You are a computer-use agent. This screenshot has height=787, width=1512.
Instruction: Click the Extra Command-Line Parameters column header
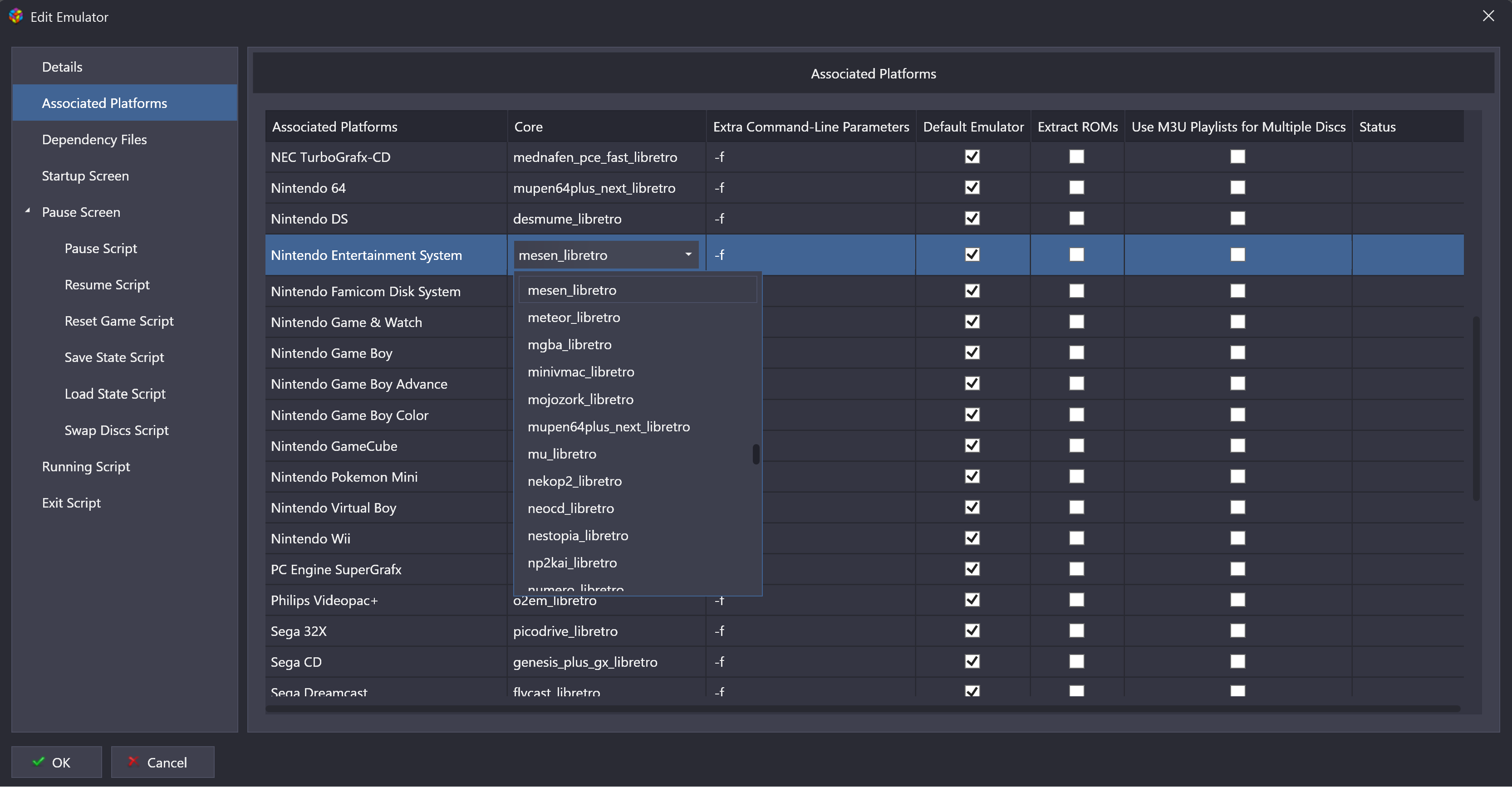pyautogui.click(x=810, y=127)
